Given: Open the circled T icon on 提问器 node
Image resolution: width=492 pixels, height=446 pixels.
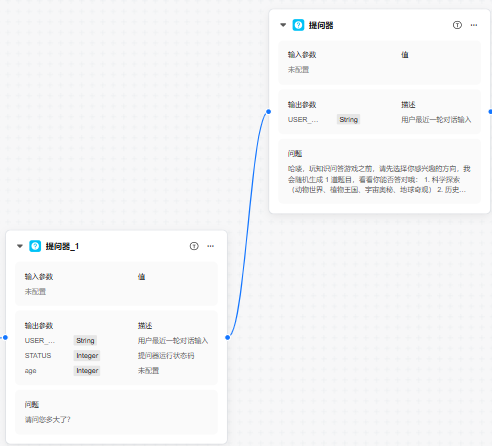Looking at the screenshot, I should (x=457, y=25).
